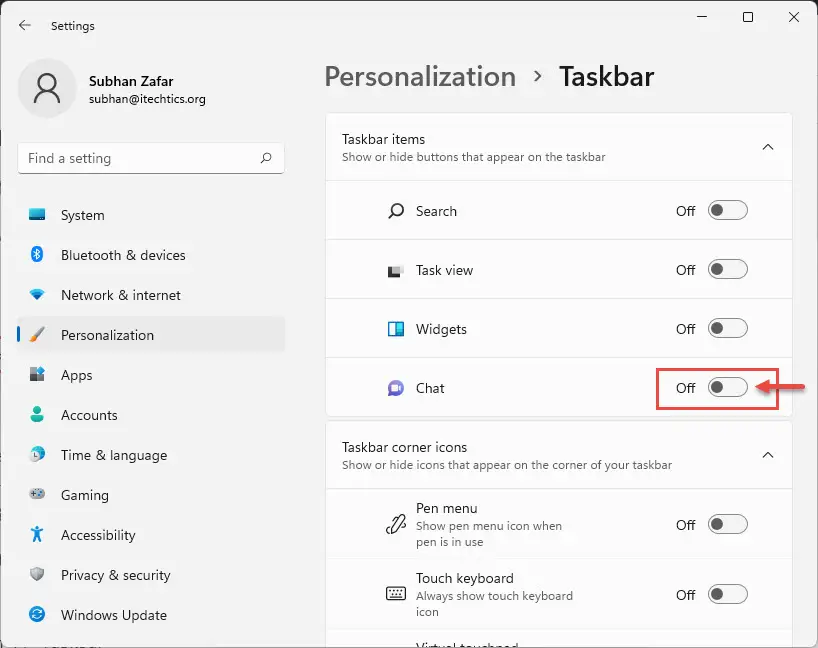Screen dimensions: 818x648
Task: Click the subhan@itechtics.org email text
Action: [x=147, y=99]
